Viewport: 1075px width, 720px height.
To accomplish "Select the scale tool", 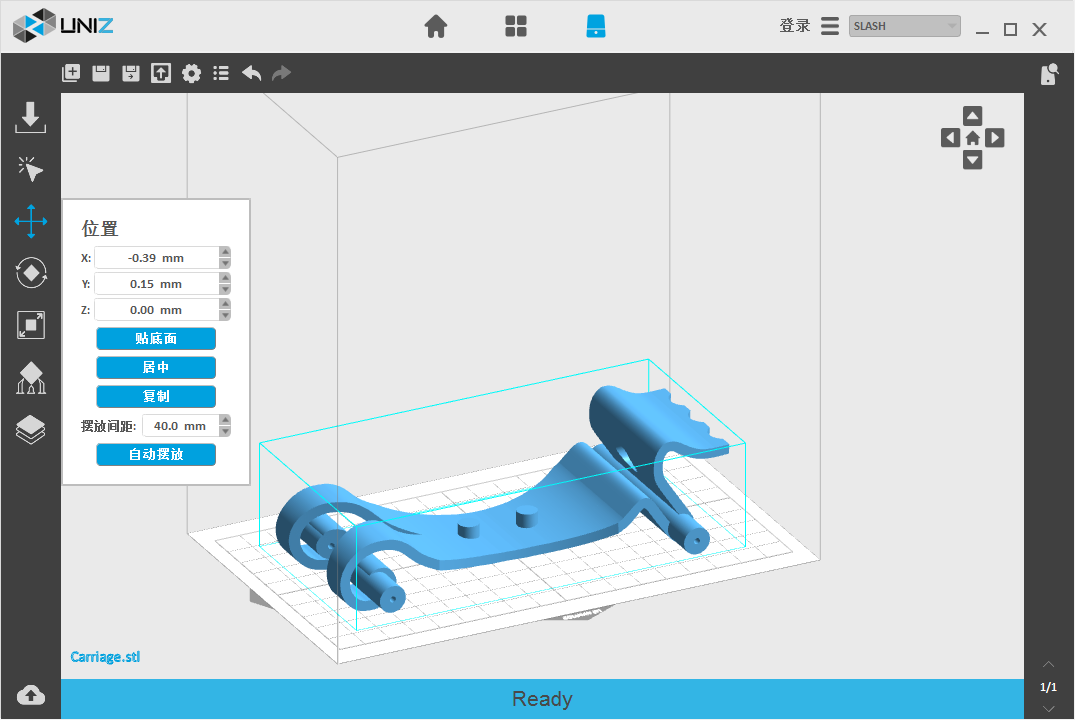I will 31,325.
